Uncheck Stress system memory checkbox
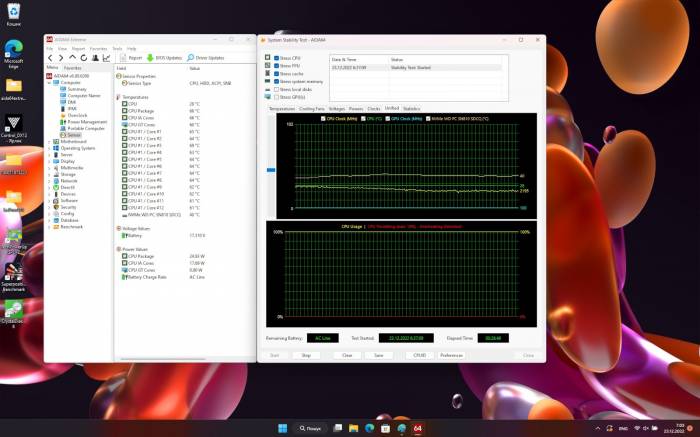 click(x=276, y=81)
